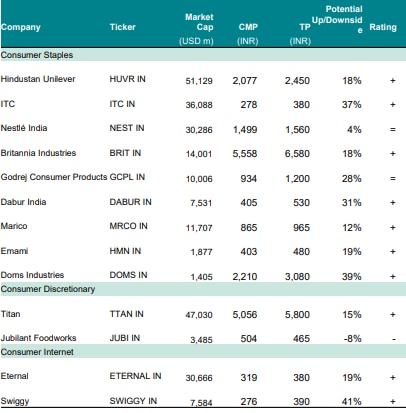
Task: Select the HUVR IN ticker cell
Action: coord(127,79)
